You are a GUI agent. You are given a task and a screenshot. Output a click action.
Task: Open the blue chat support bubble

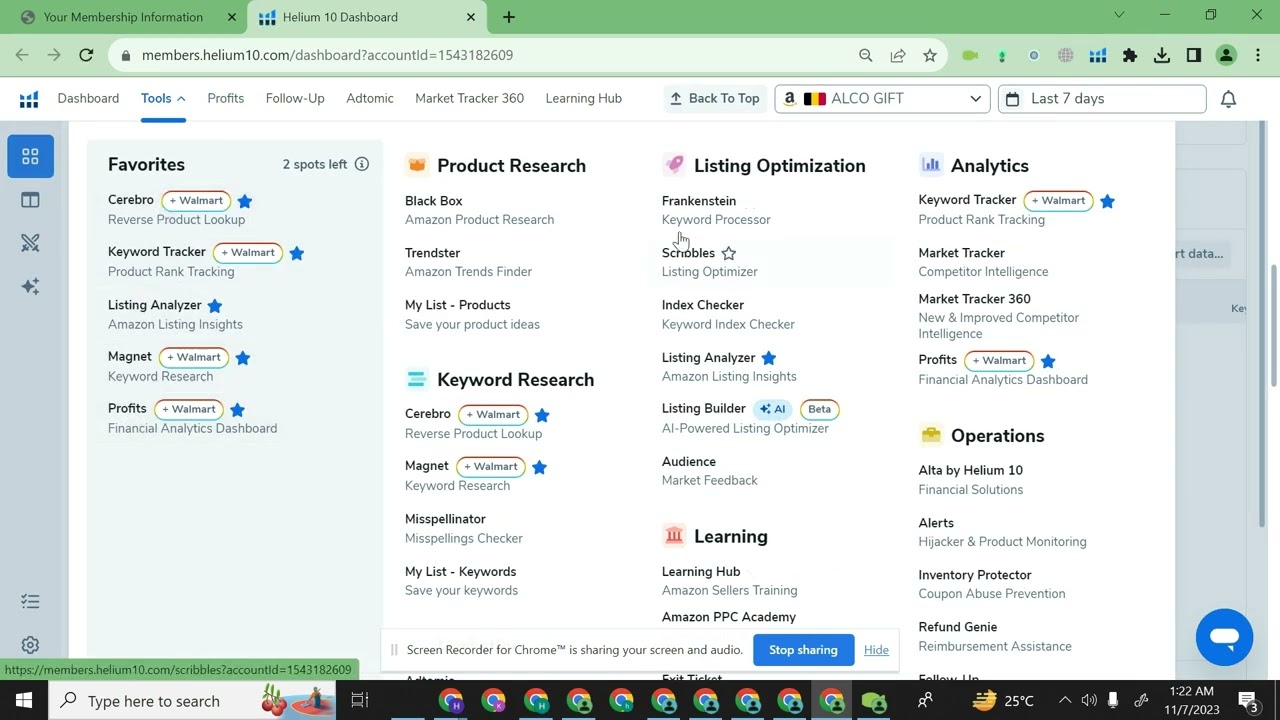pos(1224,637)
